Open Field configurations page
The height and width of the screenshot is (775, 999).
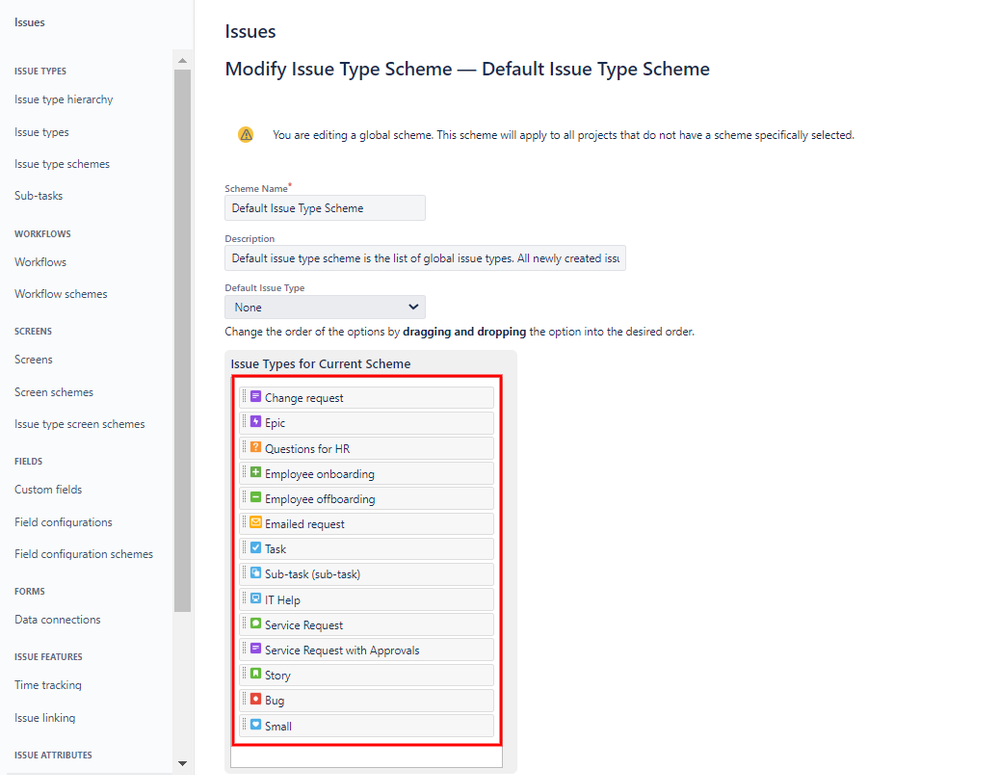coord(63,522)
